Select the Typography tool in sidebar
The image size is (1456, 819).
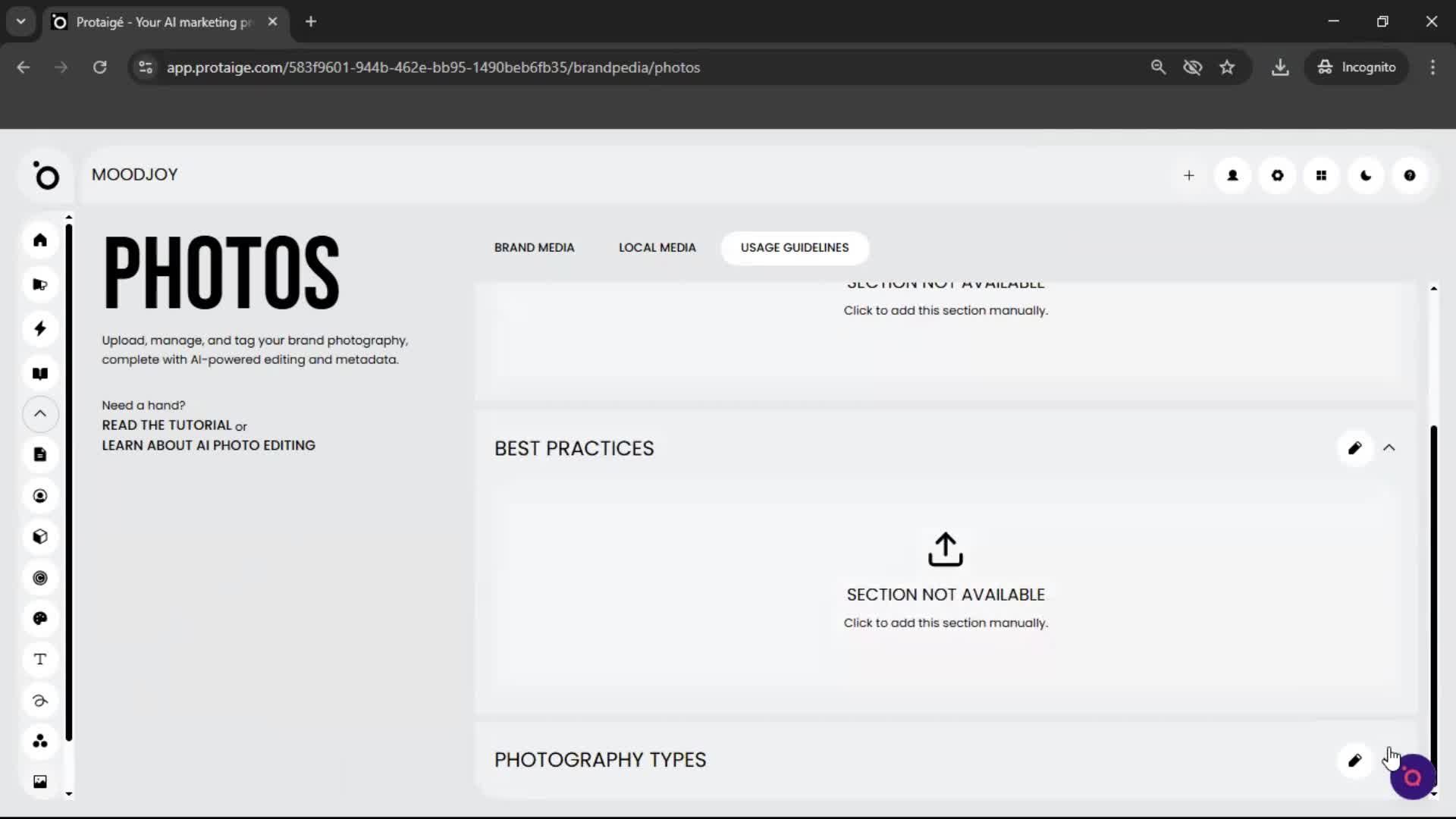(39, 659)
